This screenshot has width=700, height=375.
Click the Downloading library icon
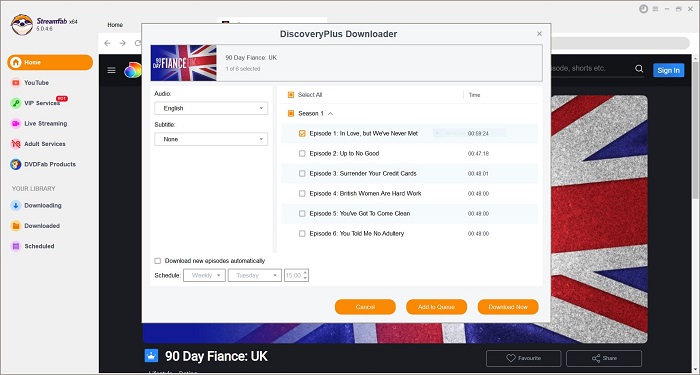pyautogui.click(x=16, y=206)
